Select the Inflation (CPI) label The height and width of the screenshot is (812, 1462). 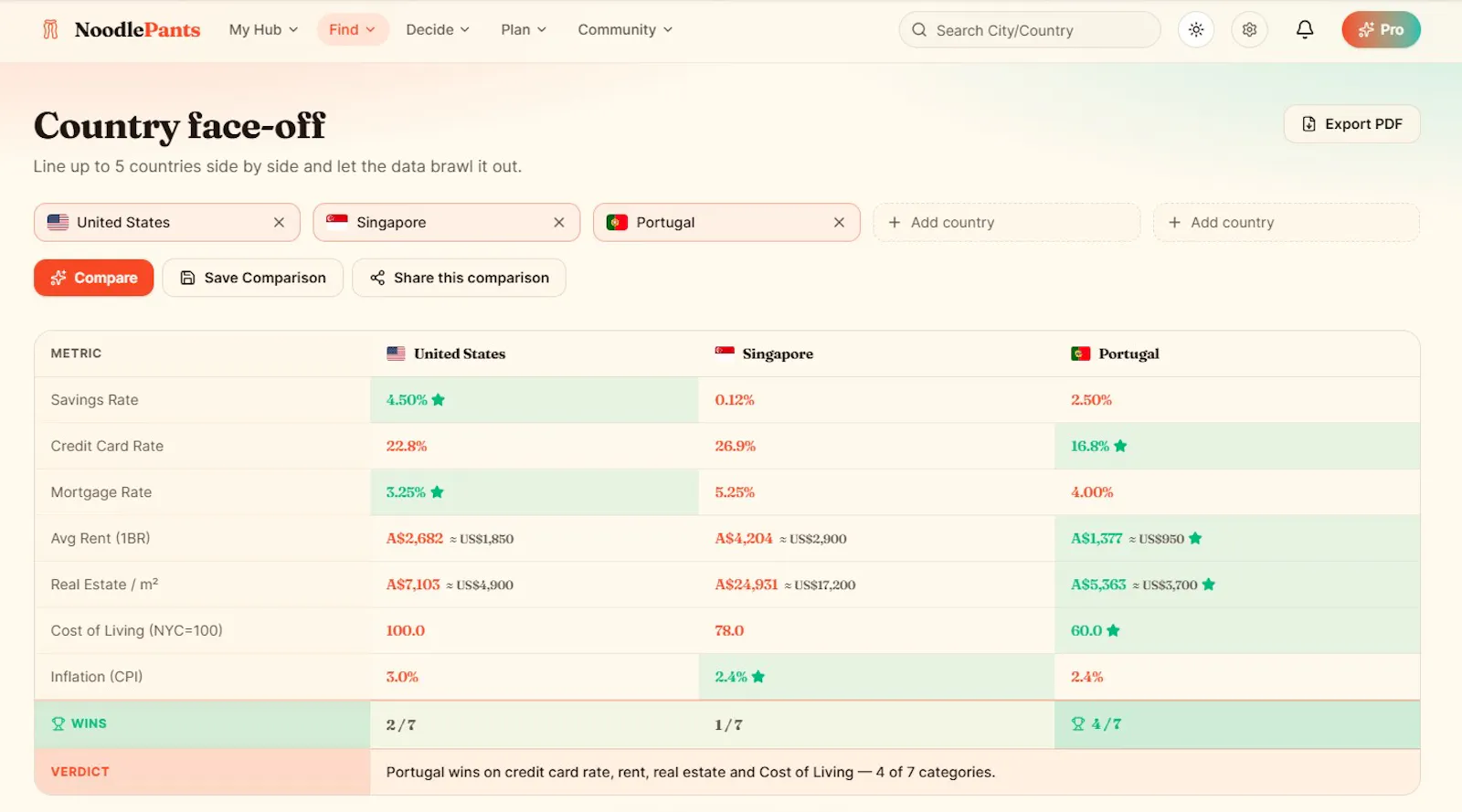(97, 677)
